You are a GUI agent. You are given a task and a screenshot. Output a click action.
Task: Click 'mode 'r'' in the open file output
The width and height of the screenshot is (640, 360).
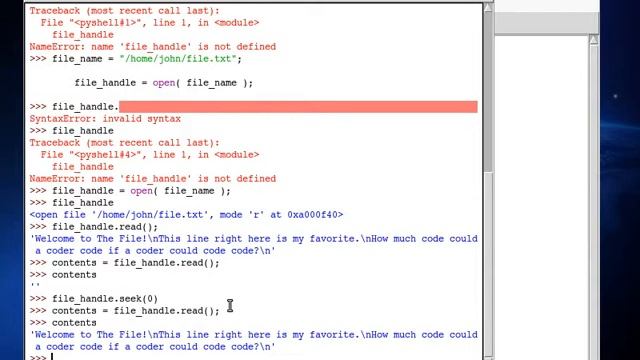242,215
